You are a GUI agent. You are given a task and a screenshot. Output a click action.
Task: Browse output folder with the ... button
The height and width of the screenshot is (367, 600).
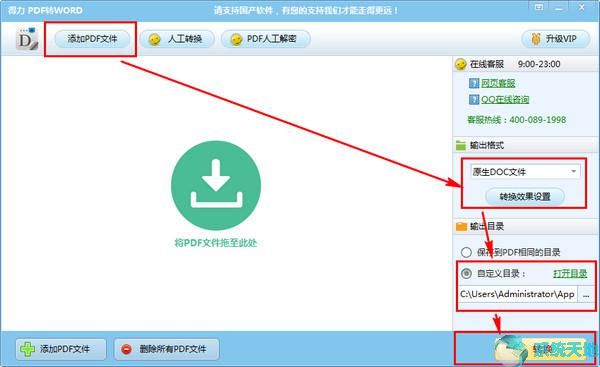586,294
